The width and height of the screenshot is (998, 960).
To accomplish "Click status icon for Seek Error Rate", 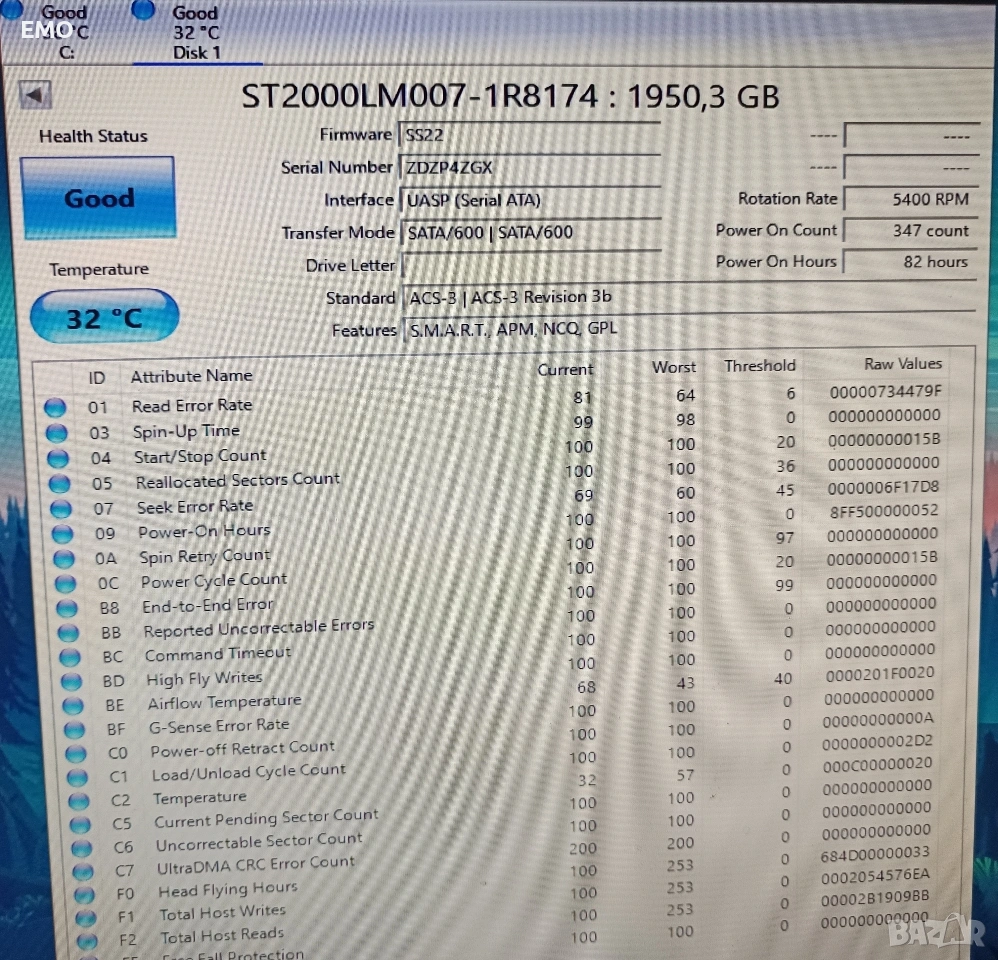I will (x=61, y=509).
